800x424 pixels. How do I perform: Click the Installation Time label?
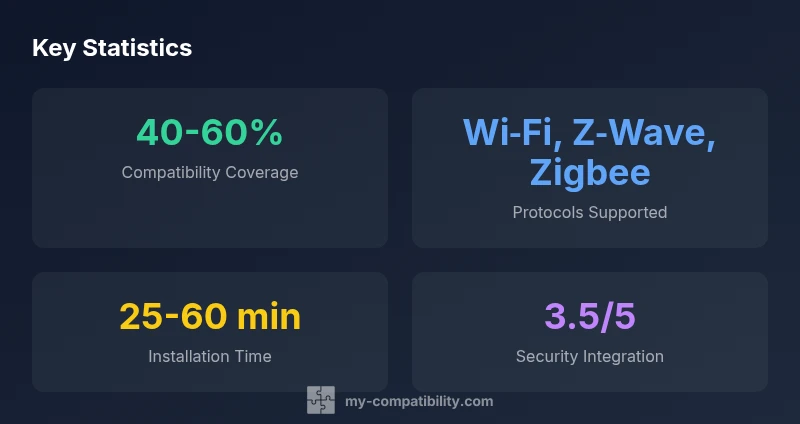pyautogui.click(x=210, y=356)
